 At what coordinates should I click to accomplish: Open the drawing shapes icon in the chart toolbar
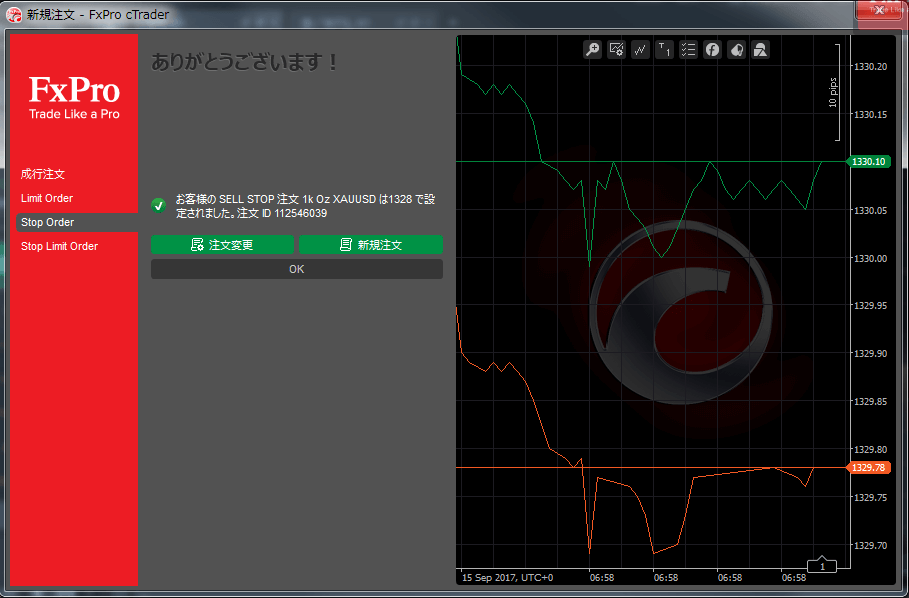pos(761,49)
